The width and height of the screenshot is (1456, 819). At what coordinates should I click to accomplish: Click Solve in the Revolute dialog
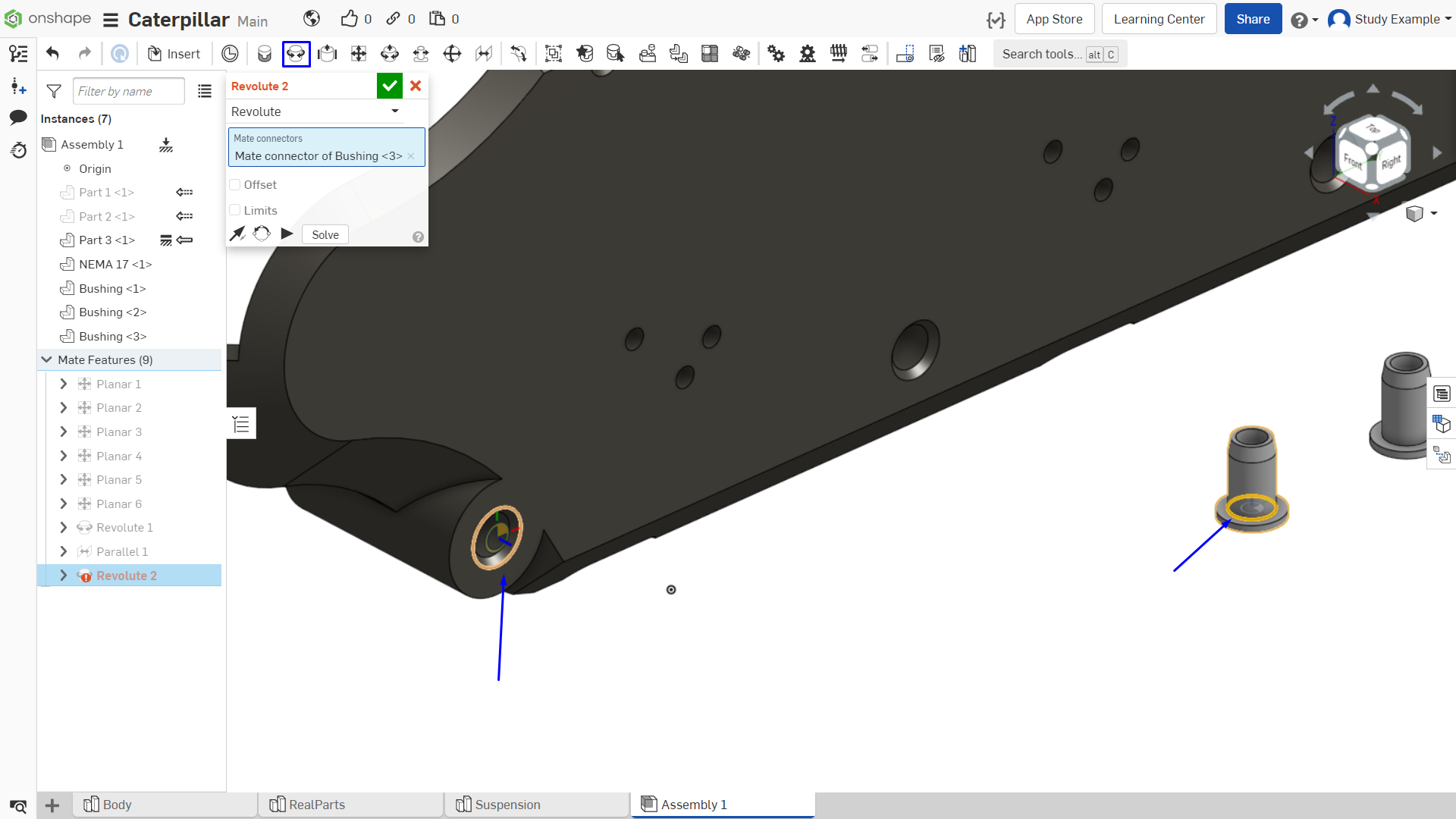325,234
